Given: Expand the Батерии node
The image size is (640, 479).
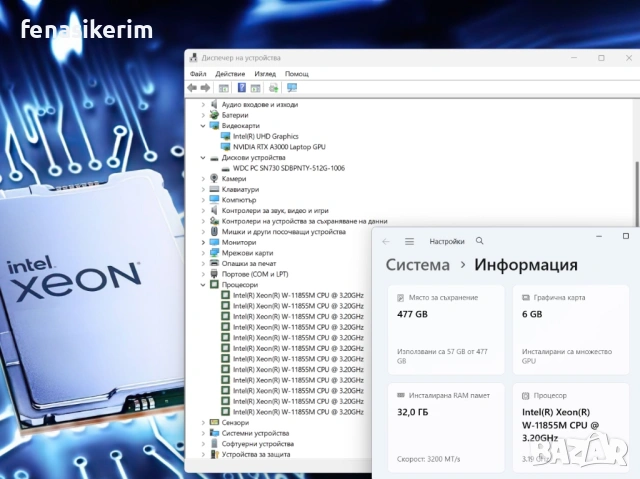Looking at the screenshot, I should [x=203, y=115].
